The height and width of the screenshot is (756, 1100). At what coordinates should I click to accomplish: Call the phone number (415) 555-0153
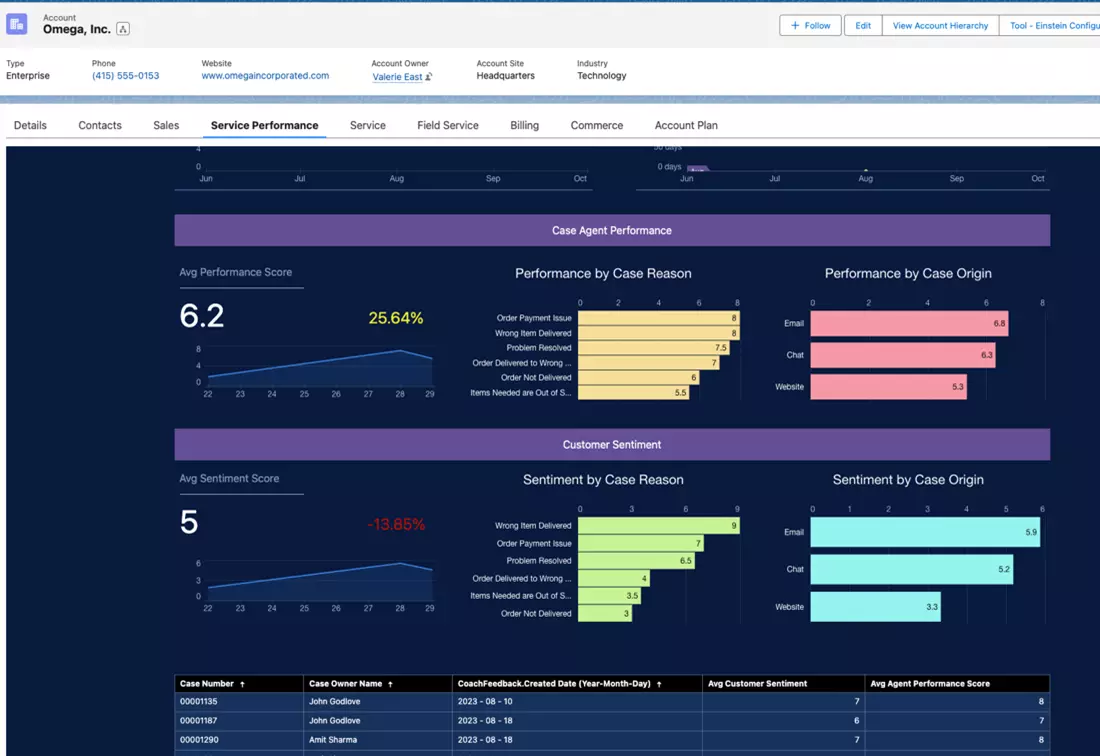tap(126, 76)
